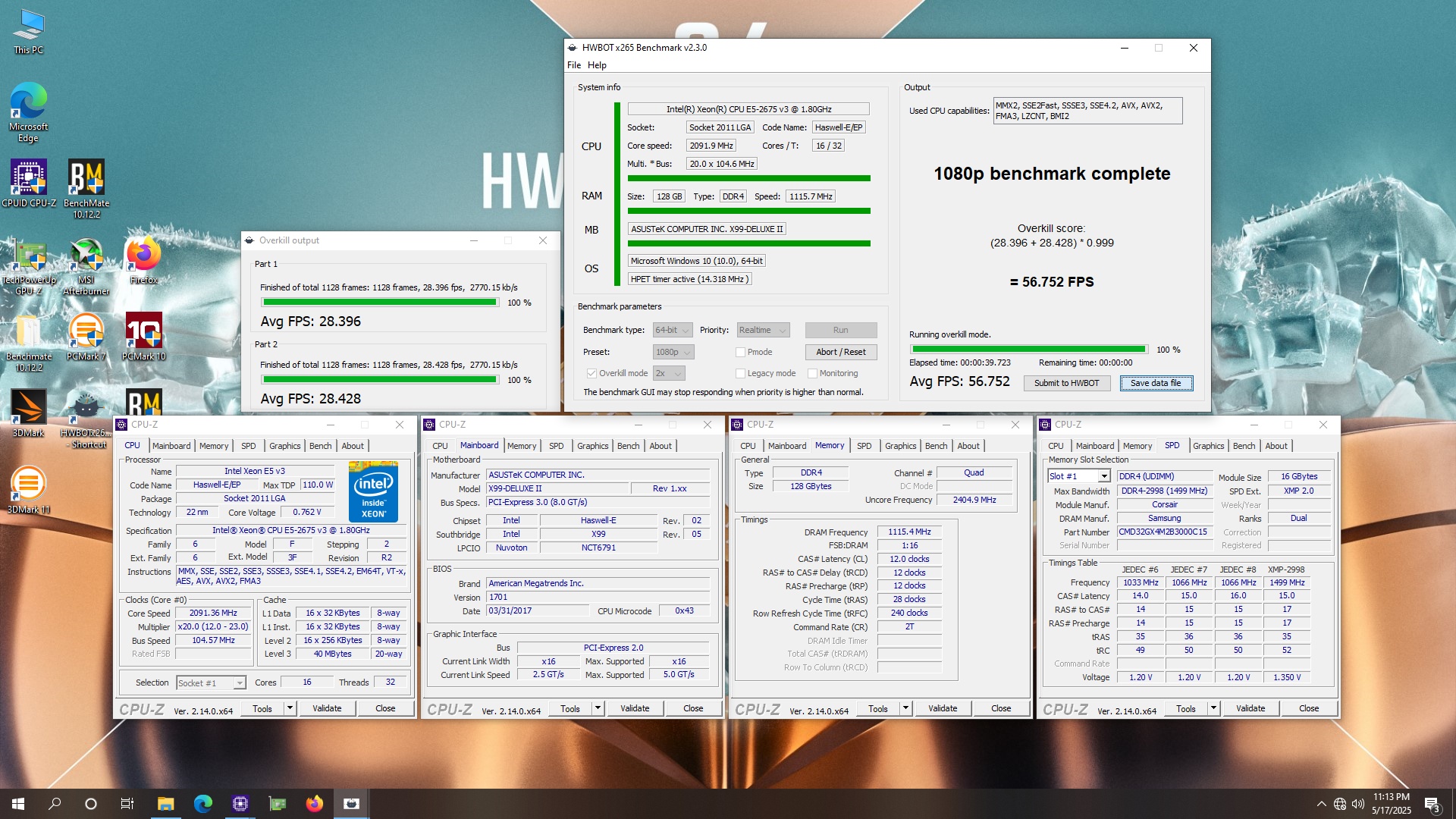The image size is (1456, 819).
Task: Open HWBOT x265 shortcut desktop icon
Action: pyautogui.click(x=86, y=419)
